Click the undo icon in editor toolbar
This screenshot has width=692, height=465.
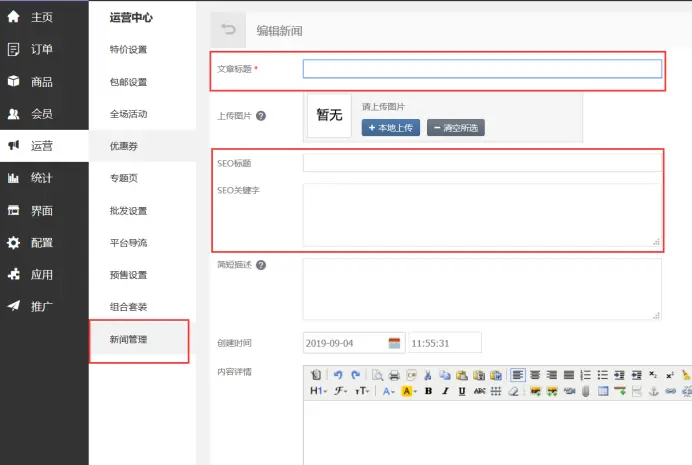coord(339,375)
